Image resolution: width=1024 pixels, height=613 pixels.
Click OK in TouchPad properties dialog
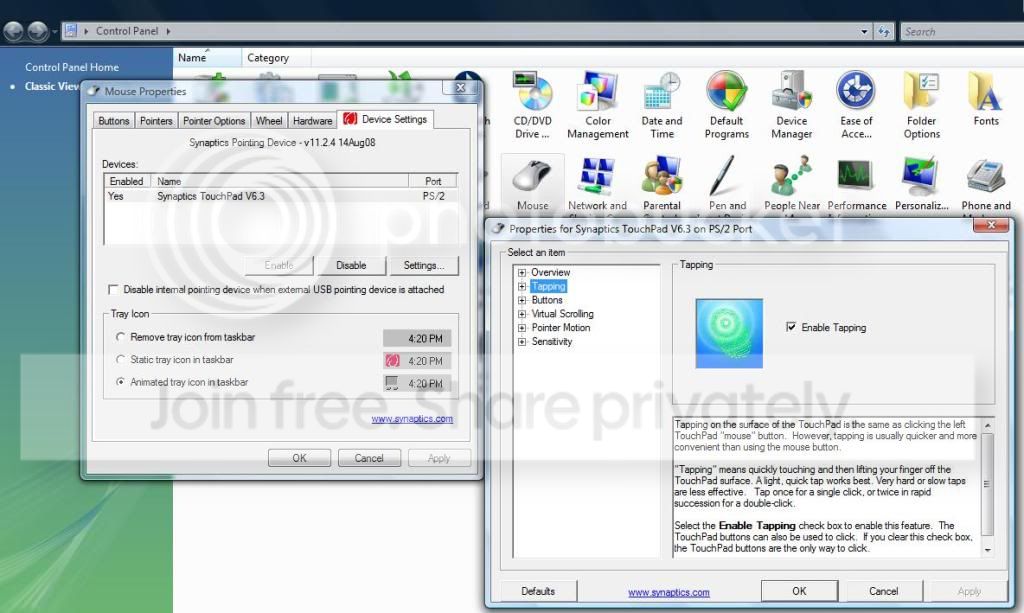click(x=799, y=591)
